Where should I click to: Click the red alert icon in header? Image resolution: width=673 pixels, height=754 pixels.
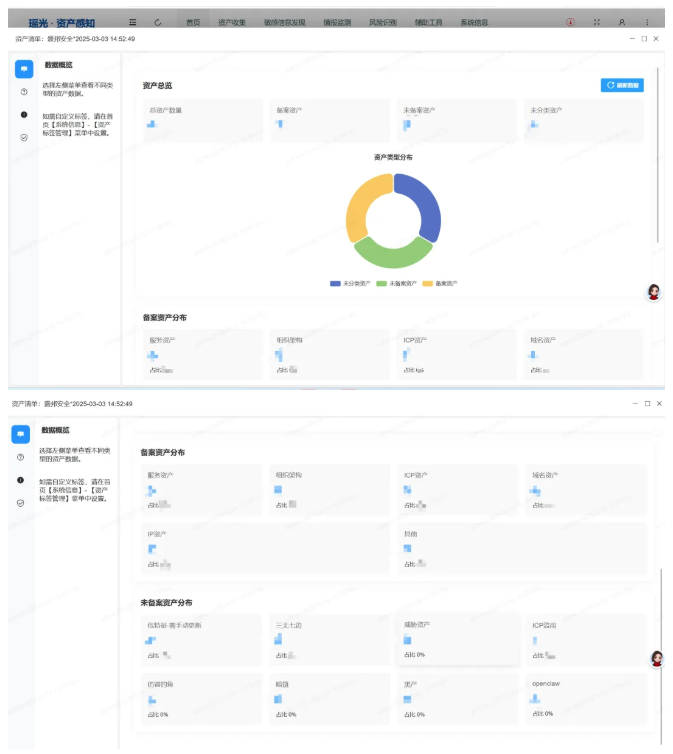570,21
